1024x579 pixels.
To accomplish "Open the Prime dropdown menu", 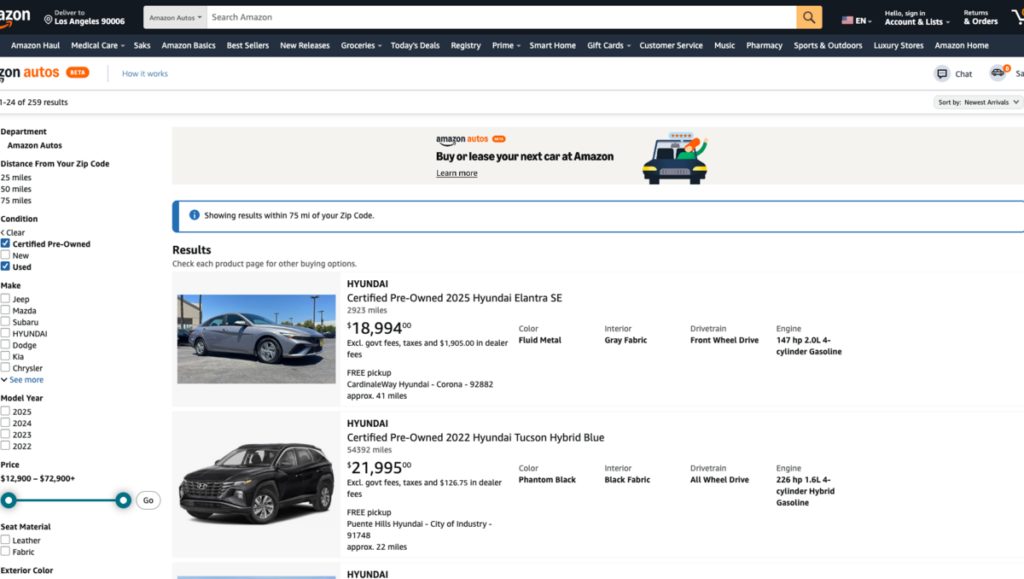I will coord(506,46).
